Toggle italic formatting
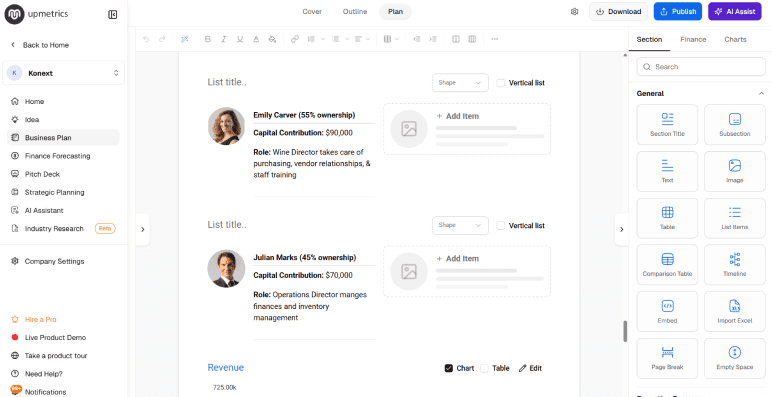Viewport: 772px width, 397px height. click(x=224, y=39)
